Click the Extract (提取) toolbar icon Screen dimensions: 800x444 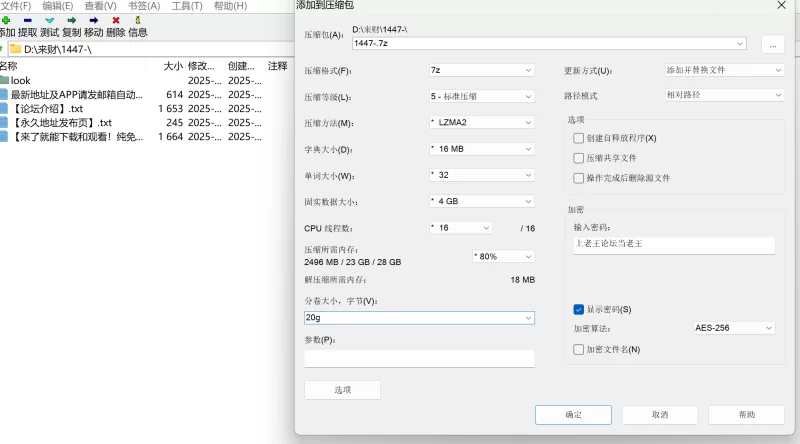click(x=28, y=20)
